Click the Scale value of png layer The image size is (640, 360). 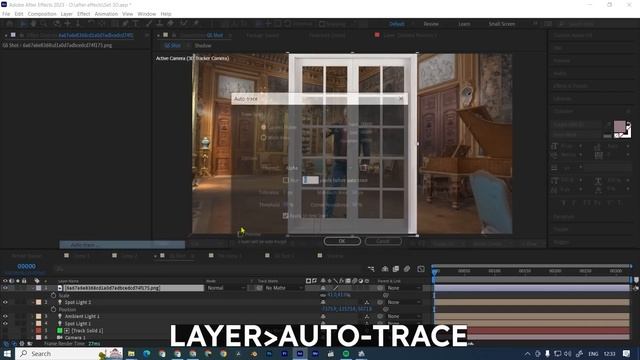tap(339, 295)
